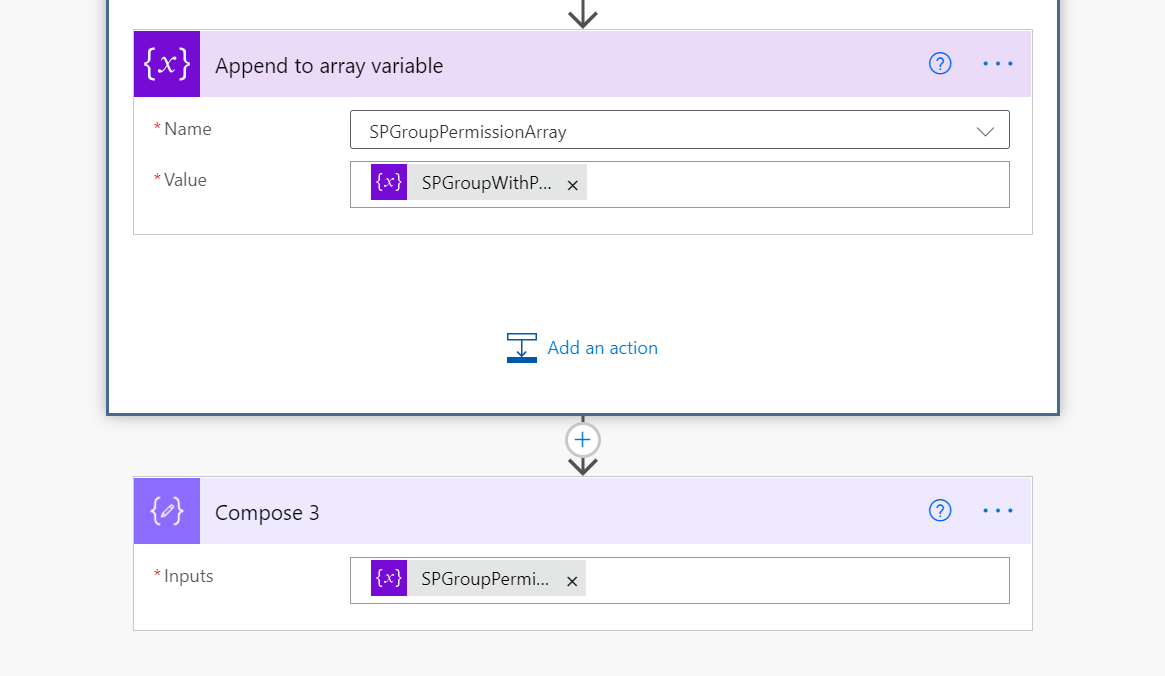Click Add an action link
The width and height of the screenshot is (1165, 676).
click(602, 347)
